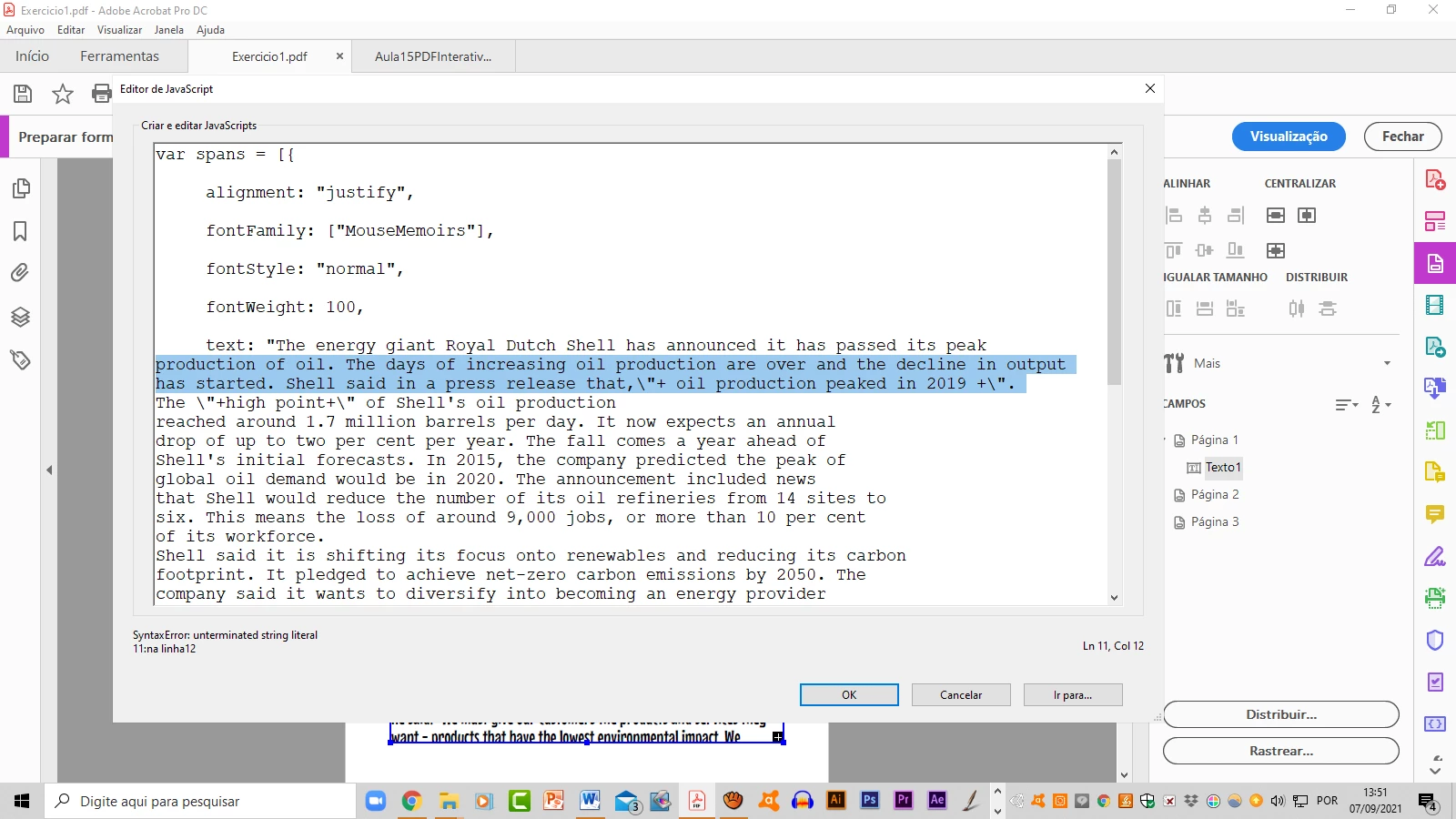Click scroll down arrow in script editor

pyautogui.click(x=1115, y=598)
